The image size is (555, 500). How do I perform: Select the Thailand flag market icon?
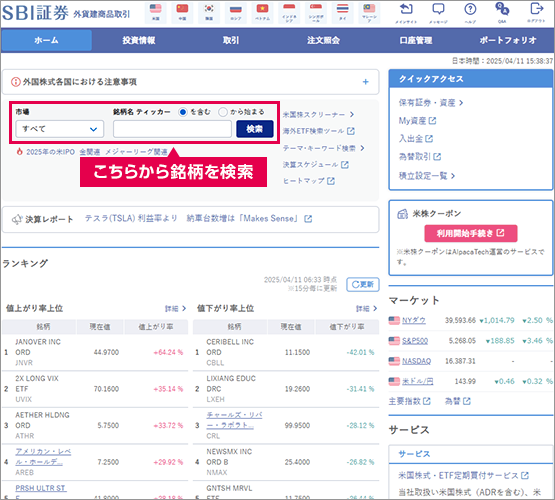[342, 13]
